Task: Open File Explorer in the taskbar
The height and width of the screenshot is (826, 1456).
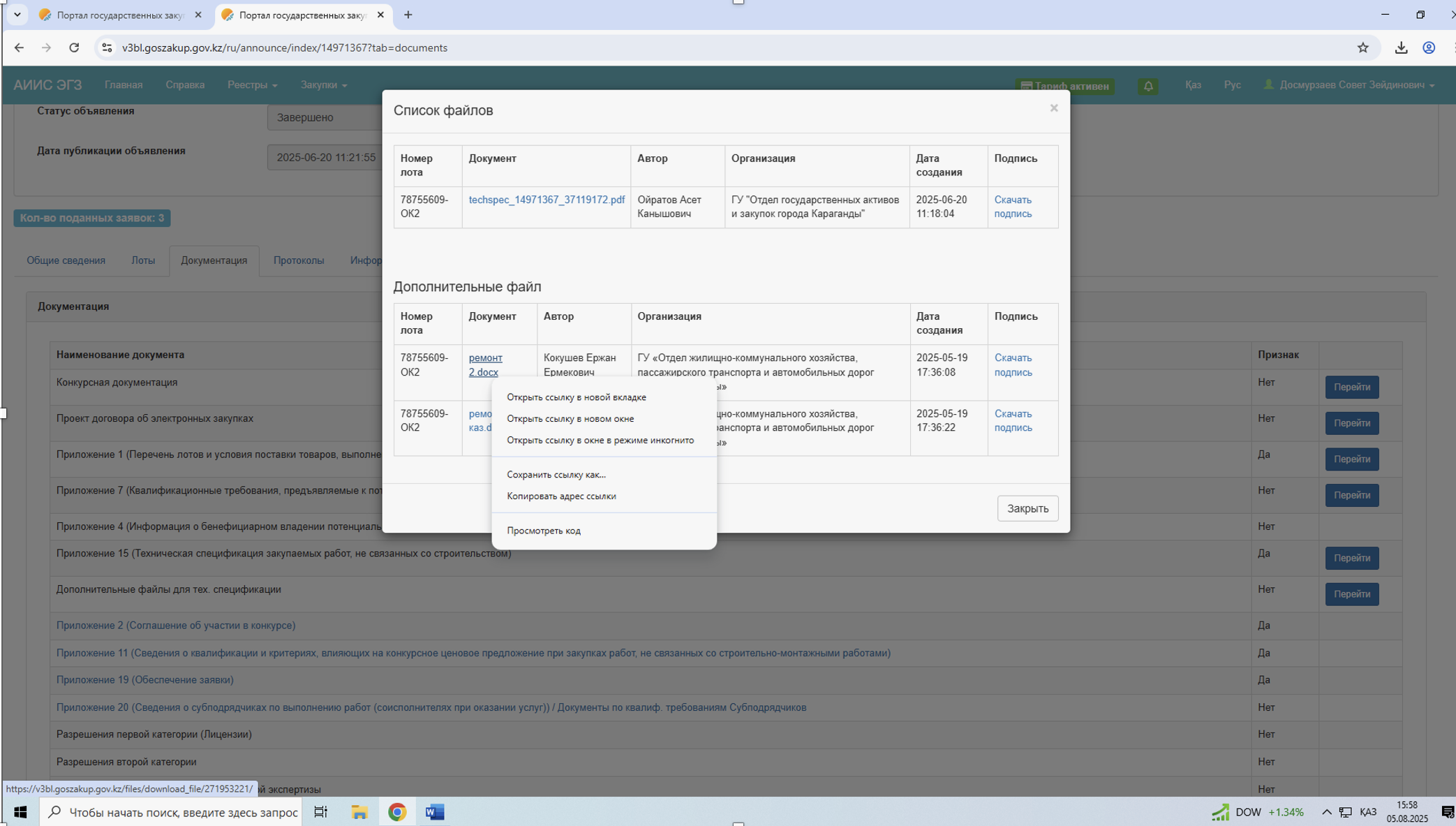Action: tap(359, 812)
